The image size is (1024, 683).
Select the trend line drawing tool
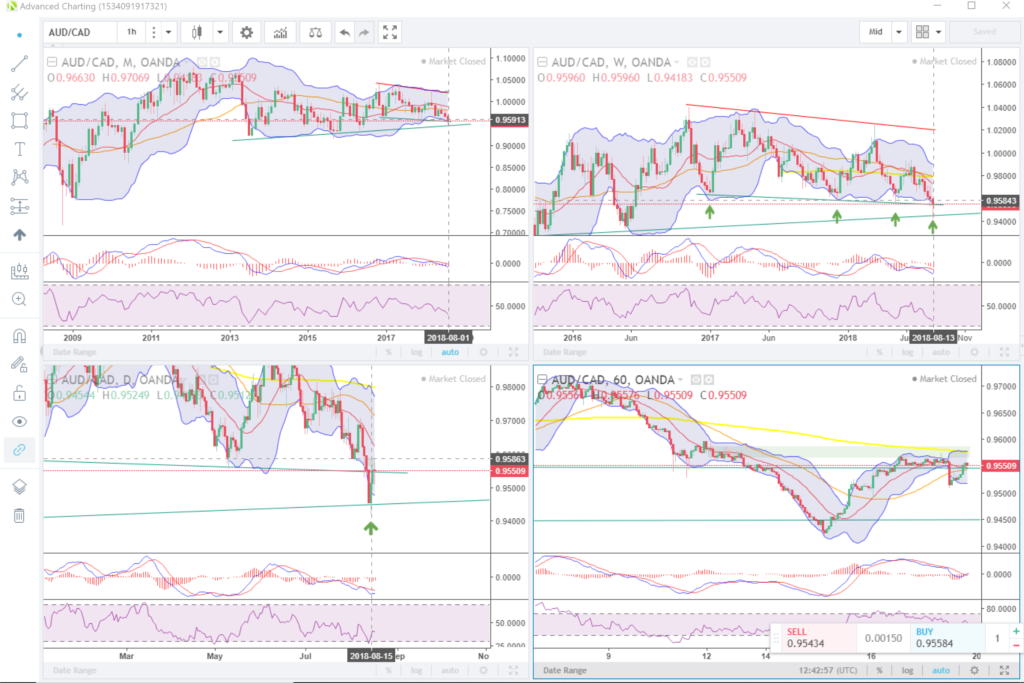coord(19,64)
